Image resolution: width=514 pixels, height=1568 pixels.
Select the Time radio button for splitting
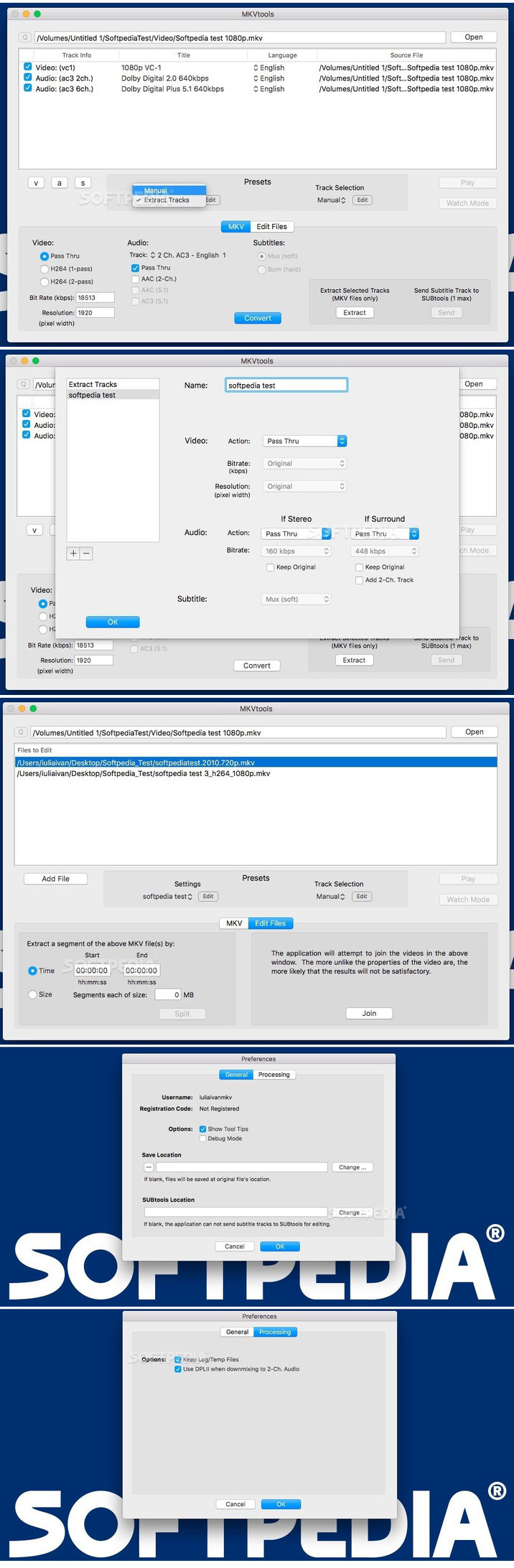click(32, 971)
